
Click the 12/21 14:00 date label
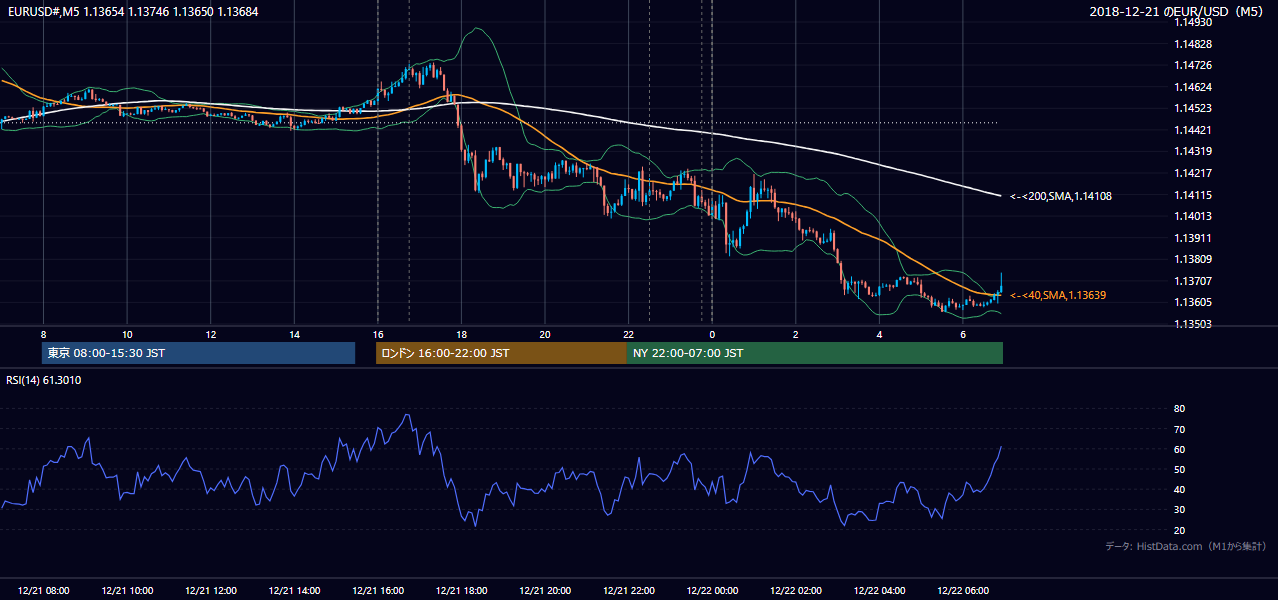click(295, 591)
